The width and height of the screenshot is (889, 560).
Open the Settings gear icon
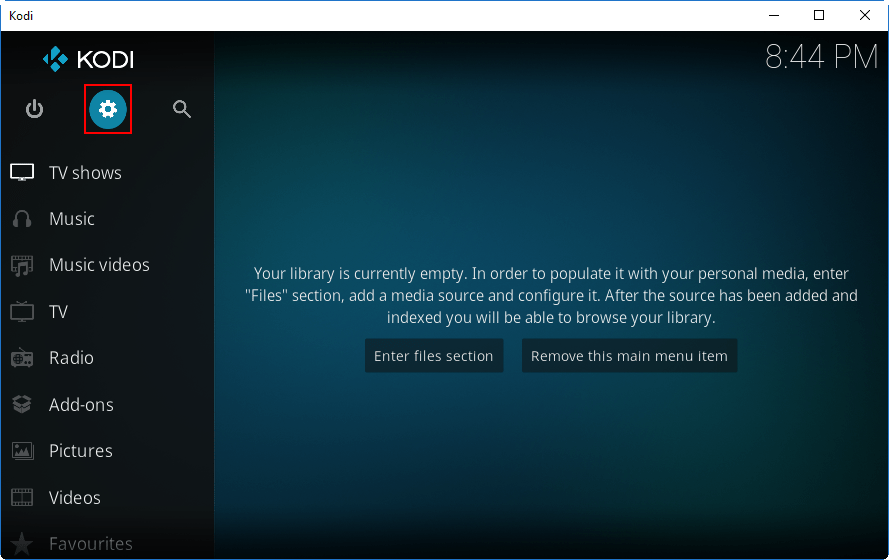point(108,109)
